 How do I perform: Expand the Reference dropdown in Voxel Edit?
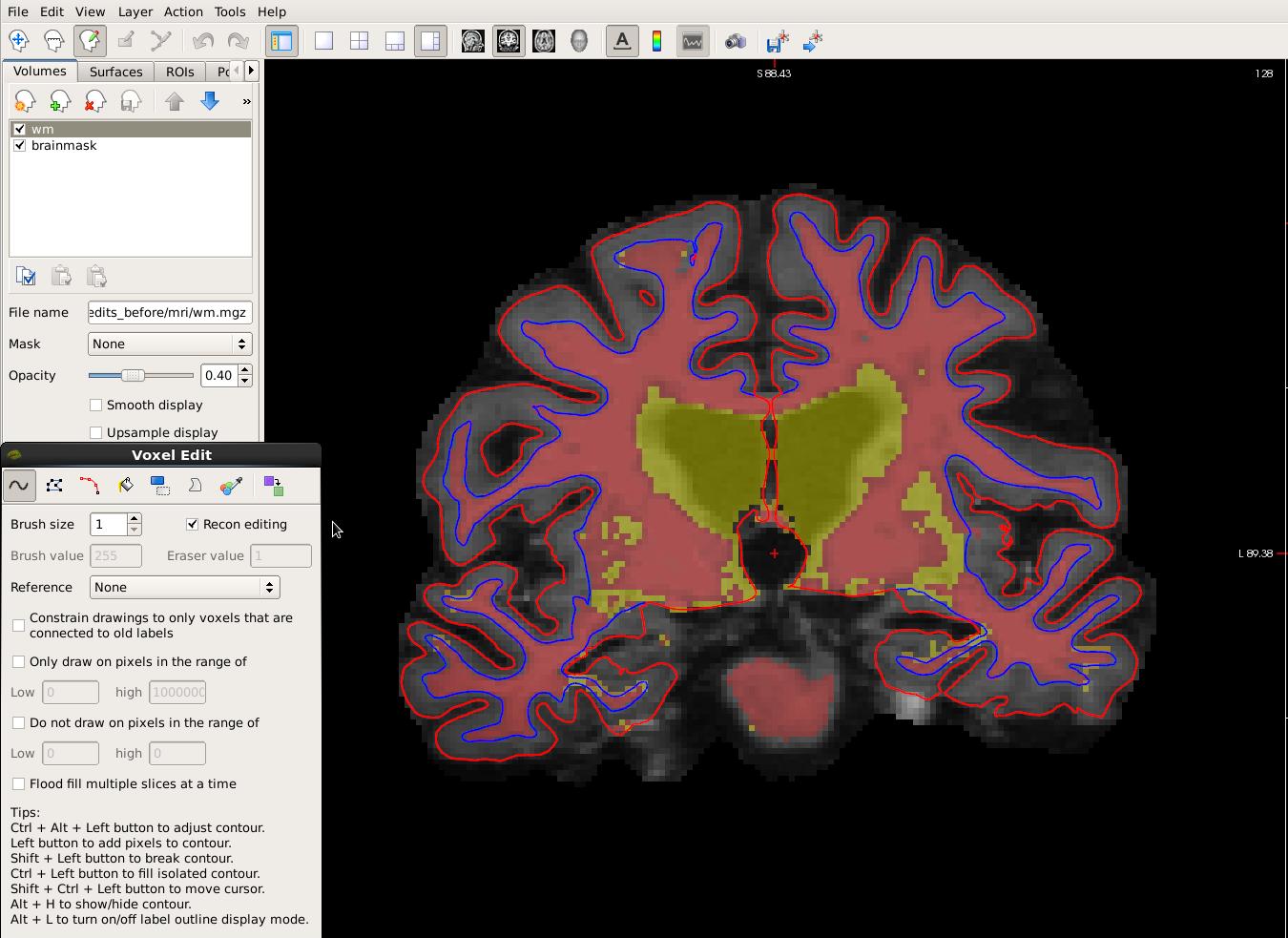point(184,587)
